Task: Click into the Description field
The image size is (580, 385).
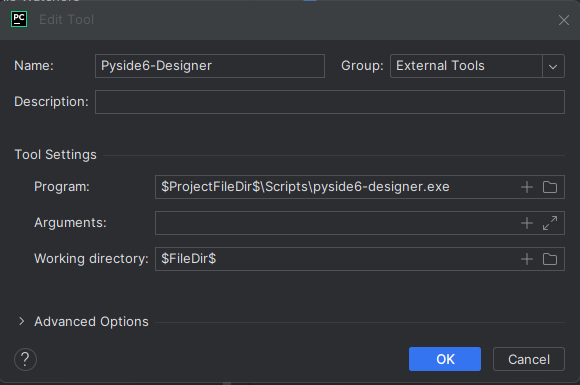Action: (330, 102)
